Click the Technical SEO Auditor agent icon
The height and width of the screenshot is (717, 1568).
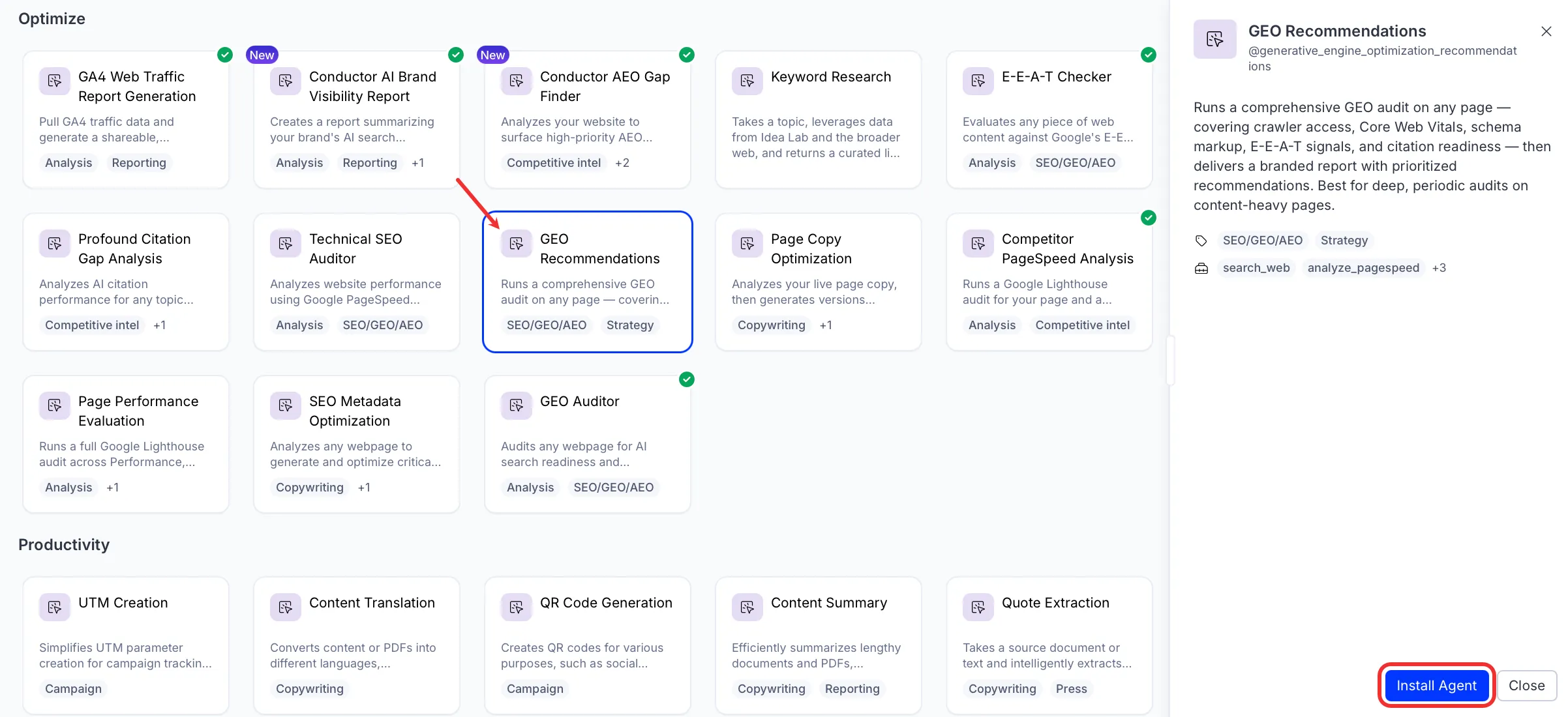286,243
